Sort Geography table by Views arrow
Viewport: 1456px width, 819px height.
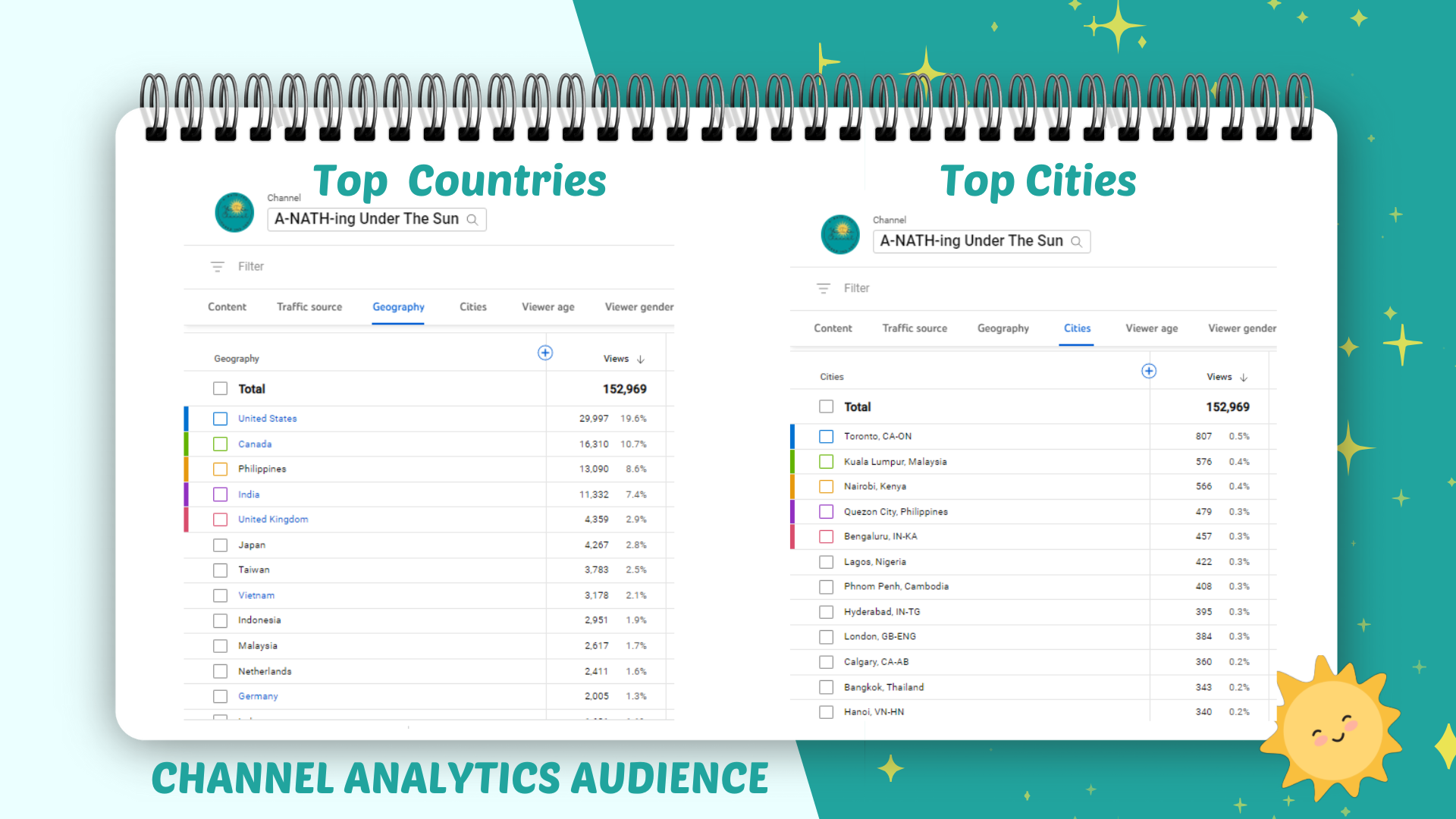pyautogui.click(x=641, y=359)
